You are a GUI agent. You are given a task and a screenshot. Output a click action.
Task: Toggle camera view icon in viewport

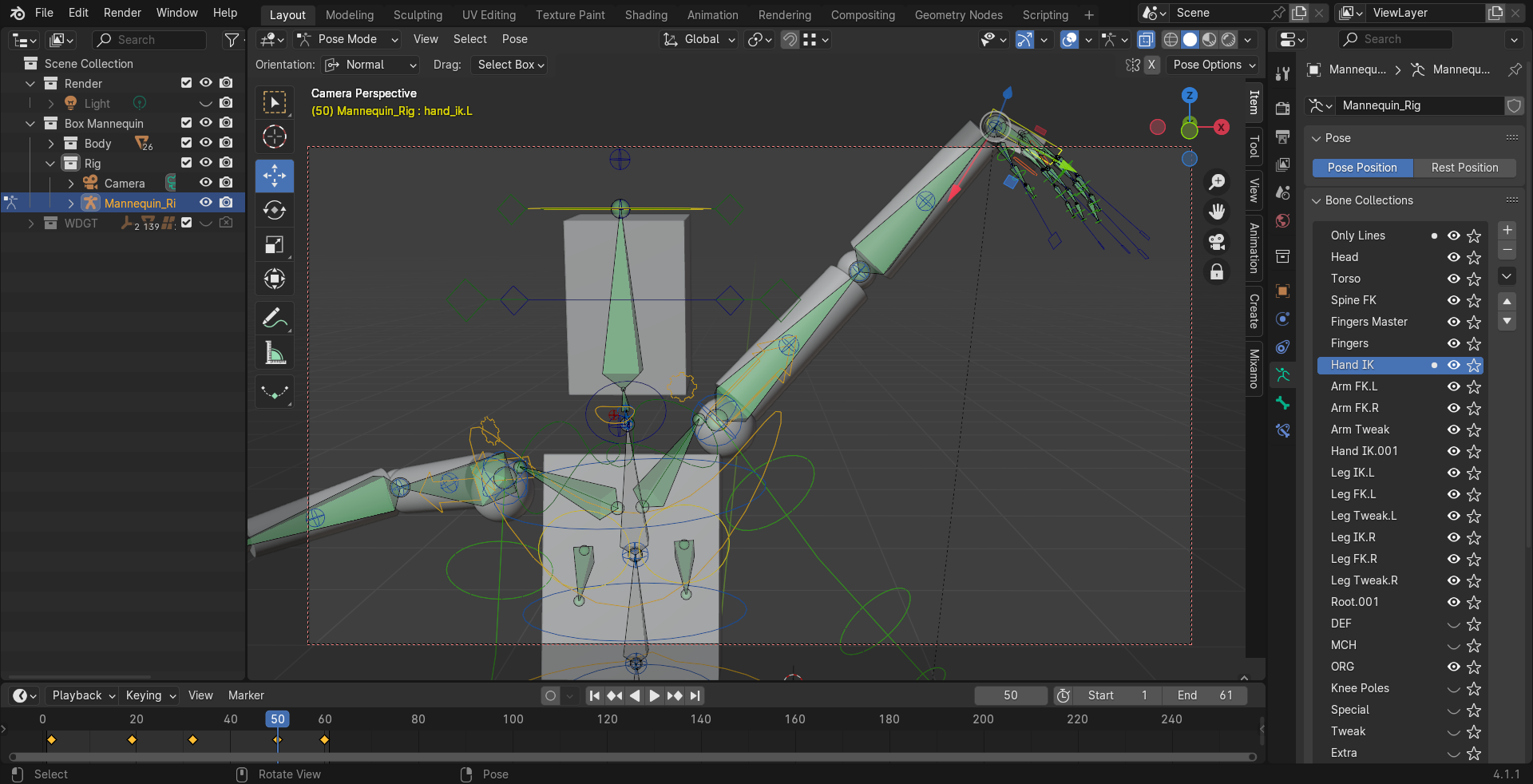(x=1217, y=242)
